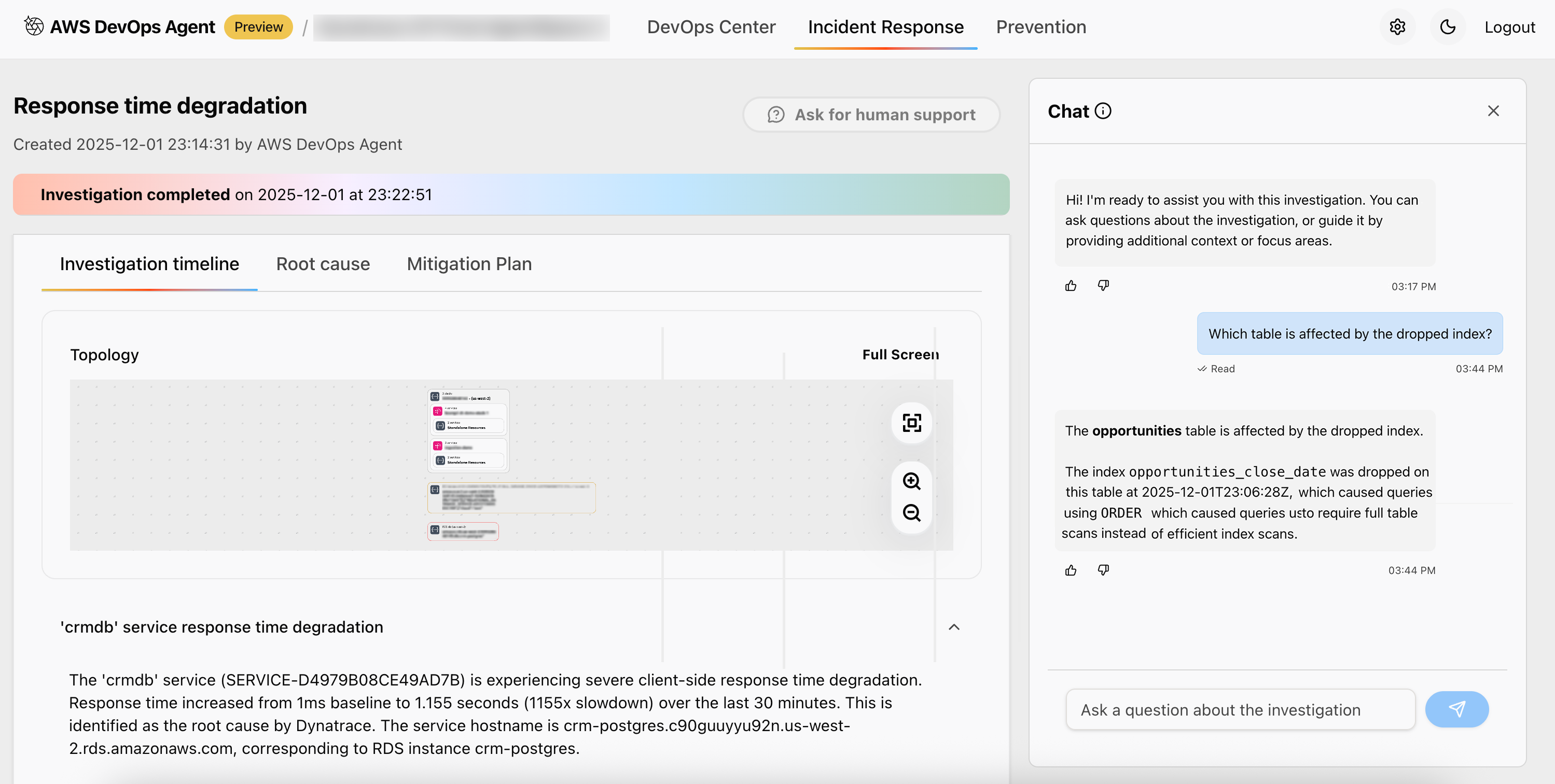
Task: Navigate to the Prevention section
Action: point(1040,26)
